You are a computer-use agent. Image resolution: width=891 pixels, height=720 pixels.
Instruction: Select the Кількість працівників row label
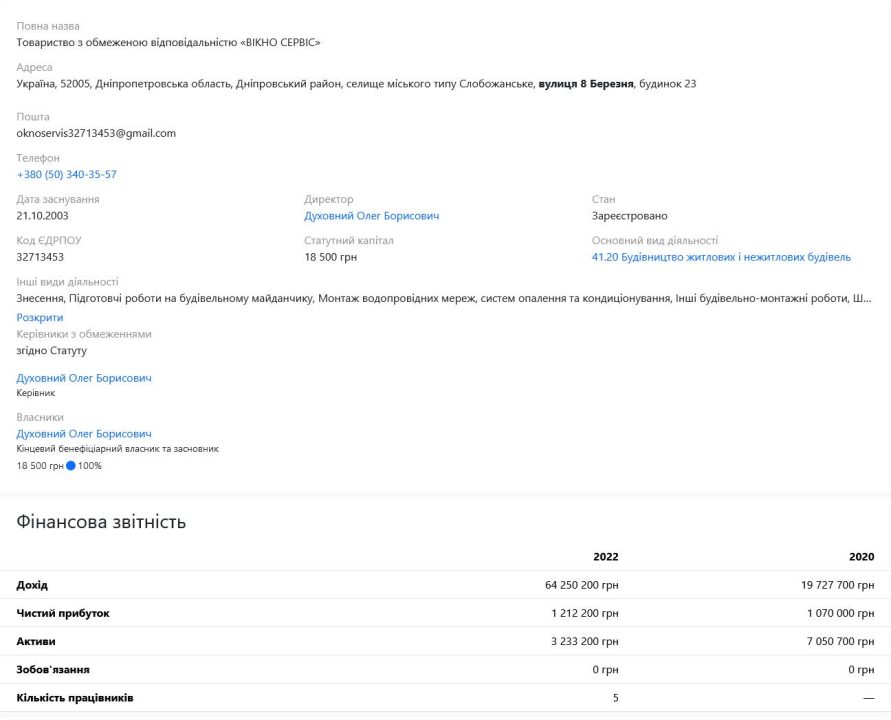point(75,697)
